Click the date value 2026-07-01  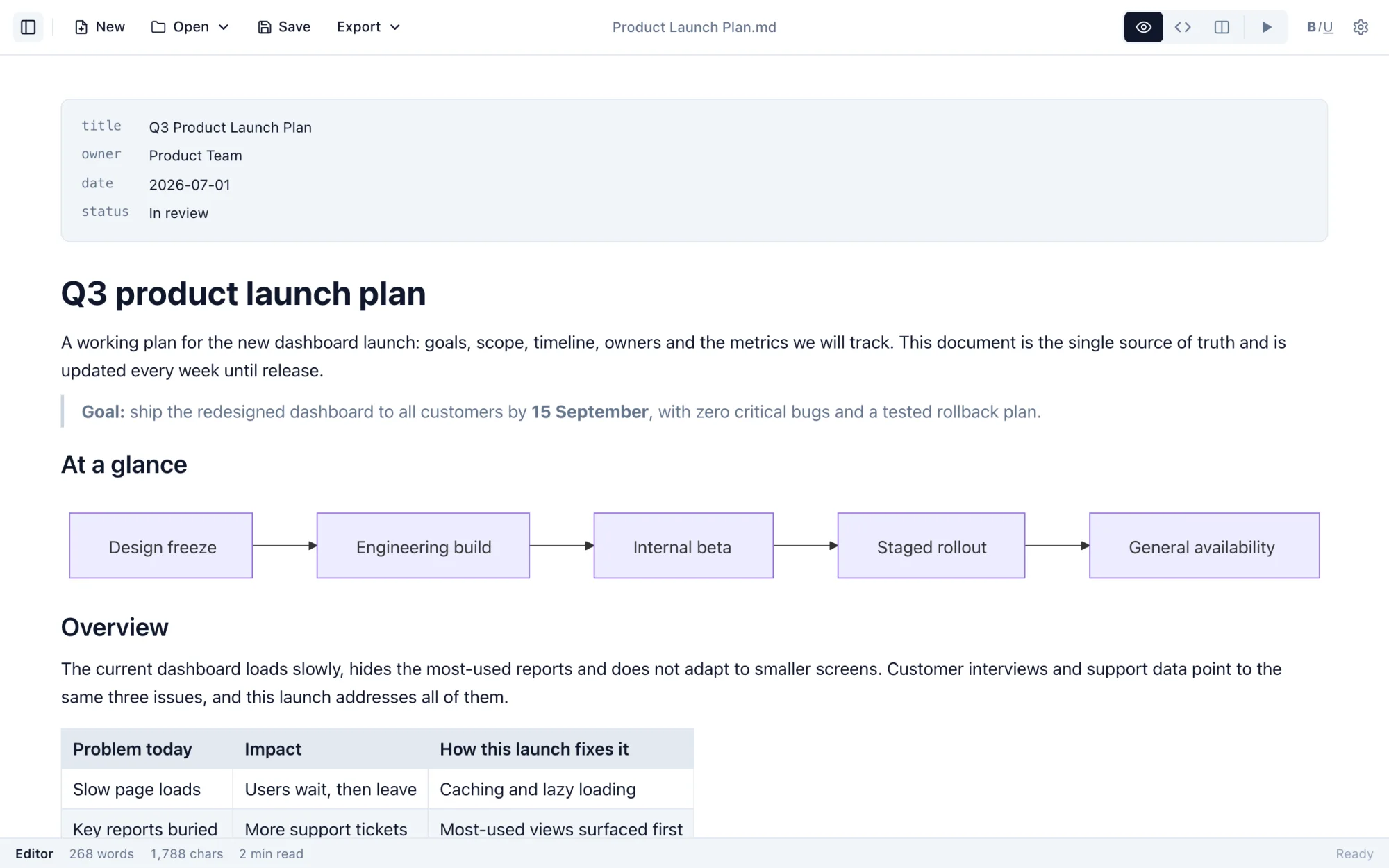[x=190, y=185]
